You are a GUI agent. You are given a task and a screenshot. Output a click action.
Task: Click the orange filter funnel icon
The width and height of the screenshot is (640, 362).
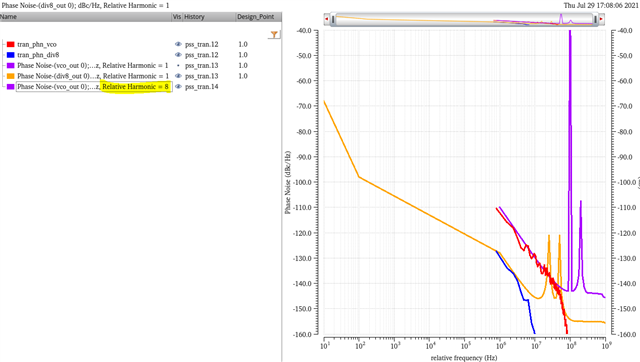point(274,35)
